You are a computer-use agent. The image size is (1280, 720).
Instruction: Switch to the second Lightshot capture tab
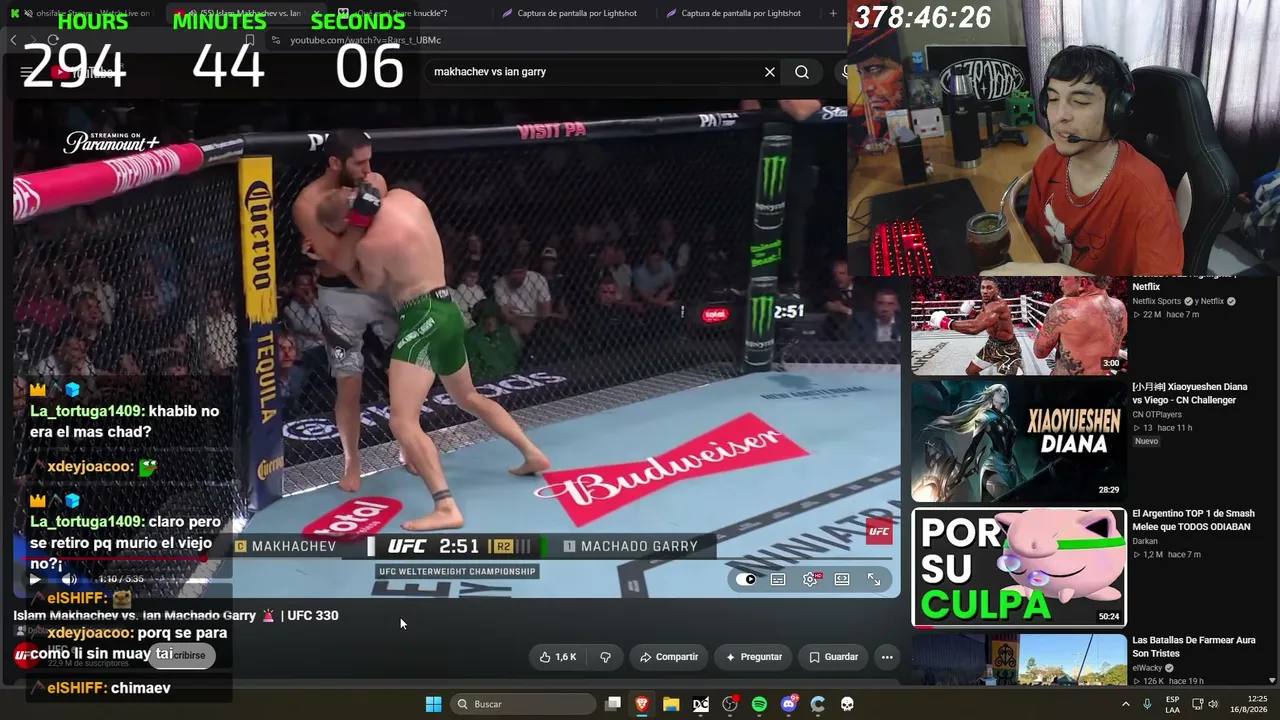click(736, 13)
